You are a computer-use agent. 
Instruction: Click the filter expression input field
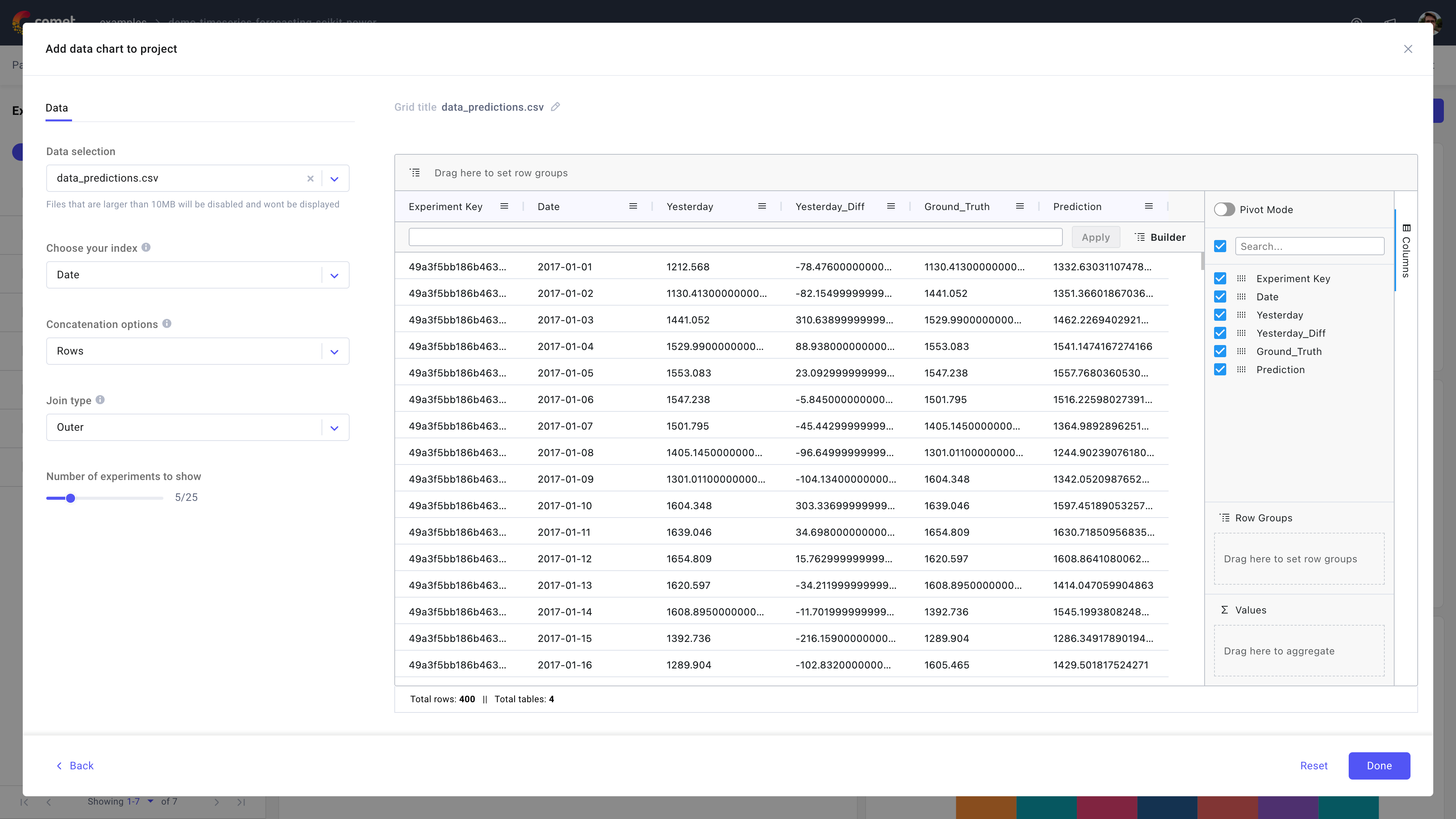[735, 237]
